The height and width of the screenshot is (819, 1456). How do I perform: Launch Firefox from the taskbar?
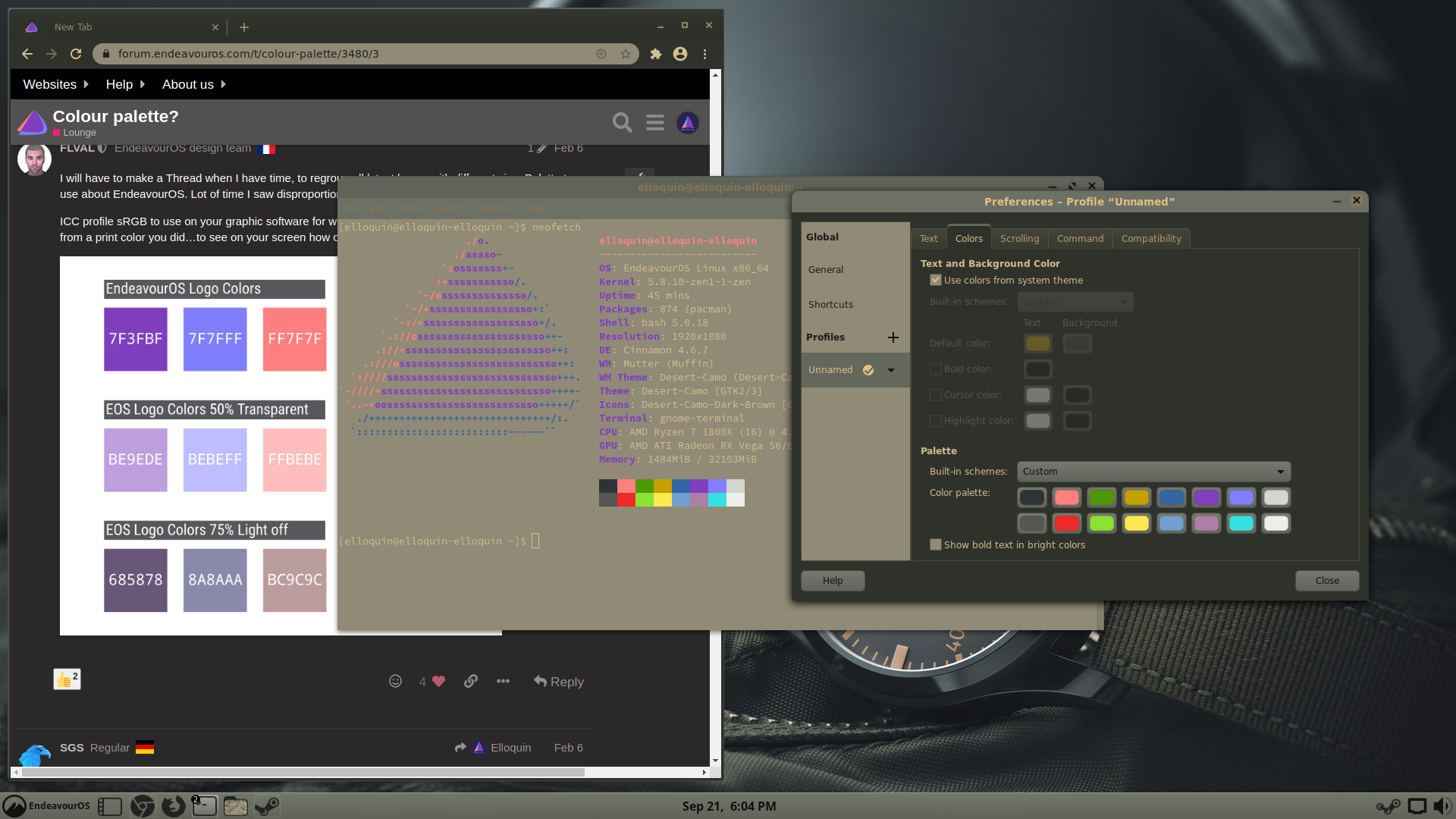click(x=173, y=806)
